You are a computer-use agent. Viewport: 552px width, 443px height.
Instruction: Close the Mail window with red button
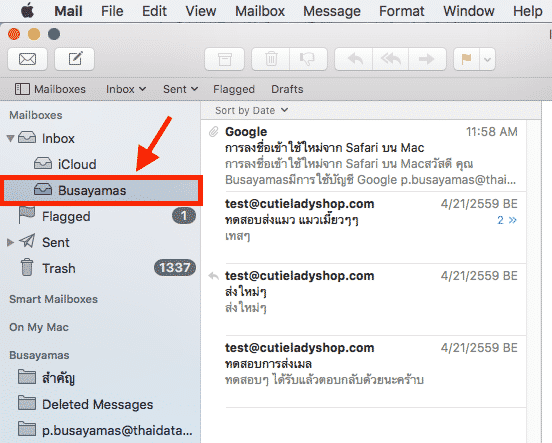(14, 34)
